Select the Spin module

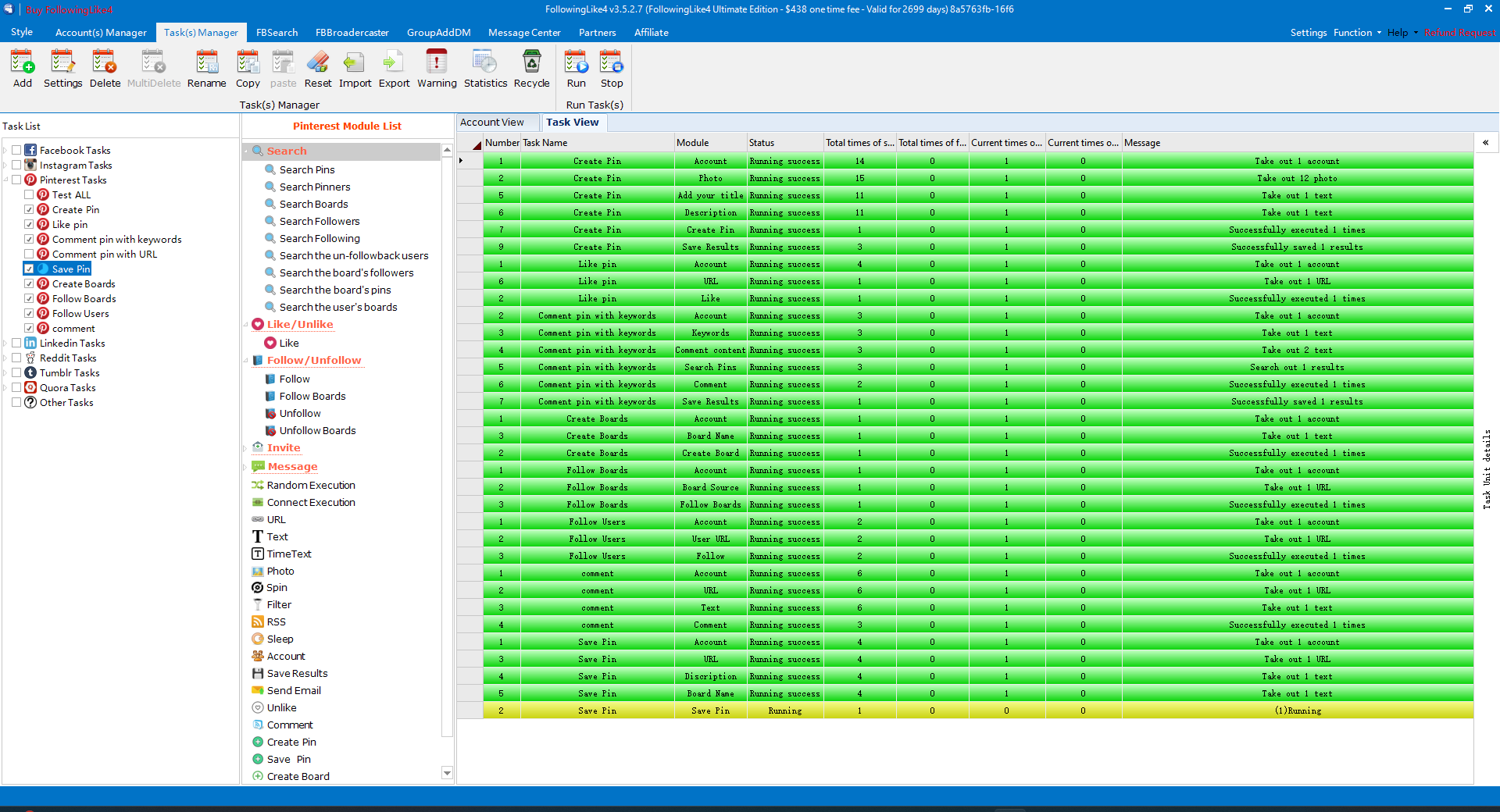pyautogui.click(x=277, y=587)
